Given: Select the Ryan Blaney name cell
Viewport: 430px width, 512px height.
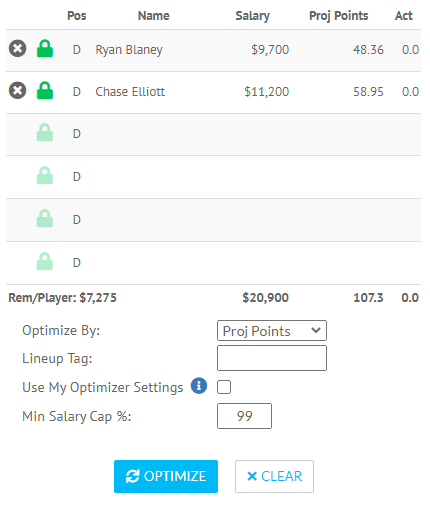Looking at the screenshot, I should pos(129,50).
